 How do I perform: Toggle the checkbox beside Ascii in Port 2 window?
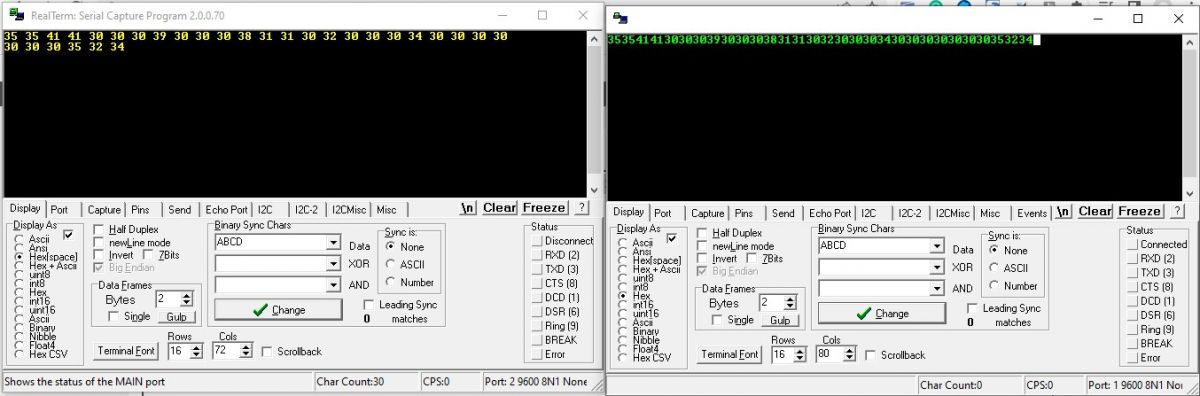pos(68,235)
